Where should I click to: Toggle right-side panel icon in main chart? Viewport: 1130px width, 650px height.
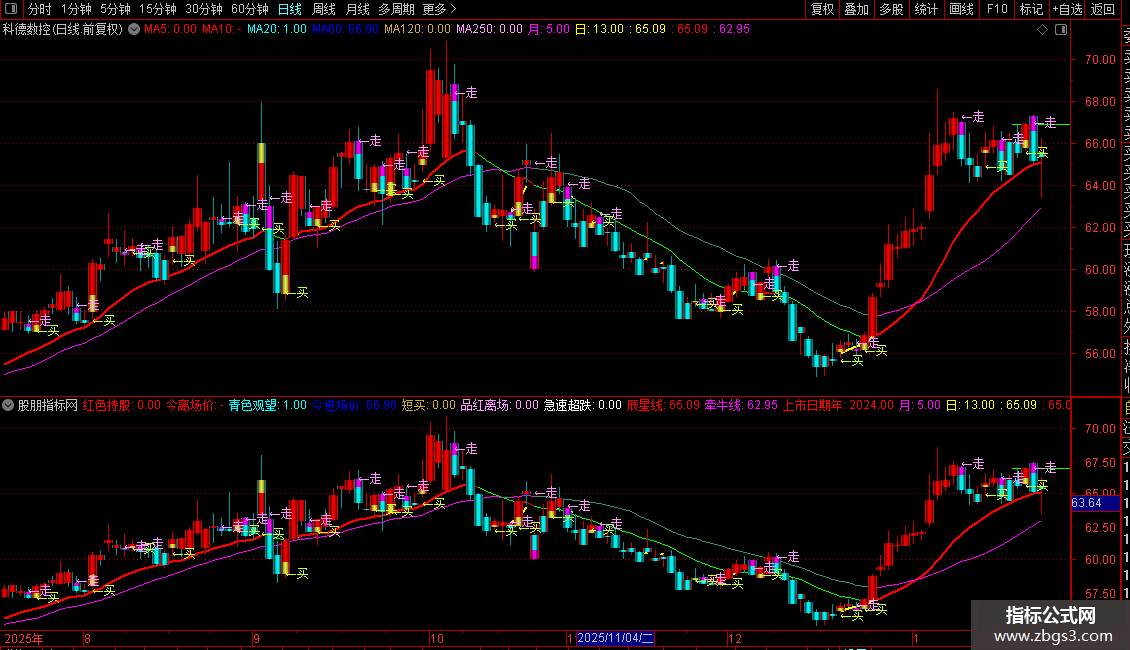pyautogui.click(x=1061, y=30)
